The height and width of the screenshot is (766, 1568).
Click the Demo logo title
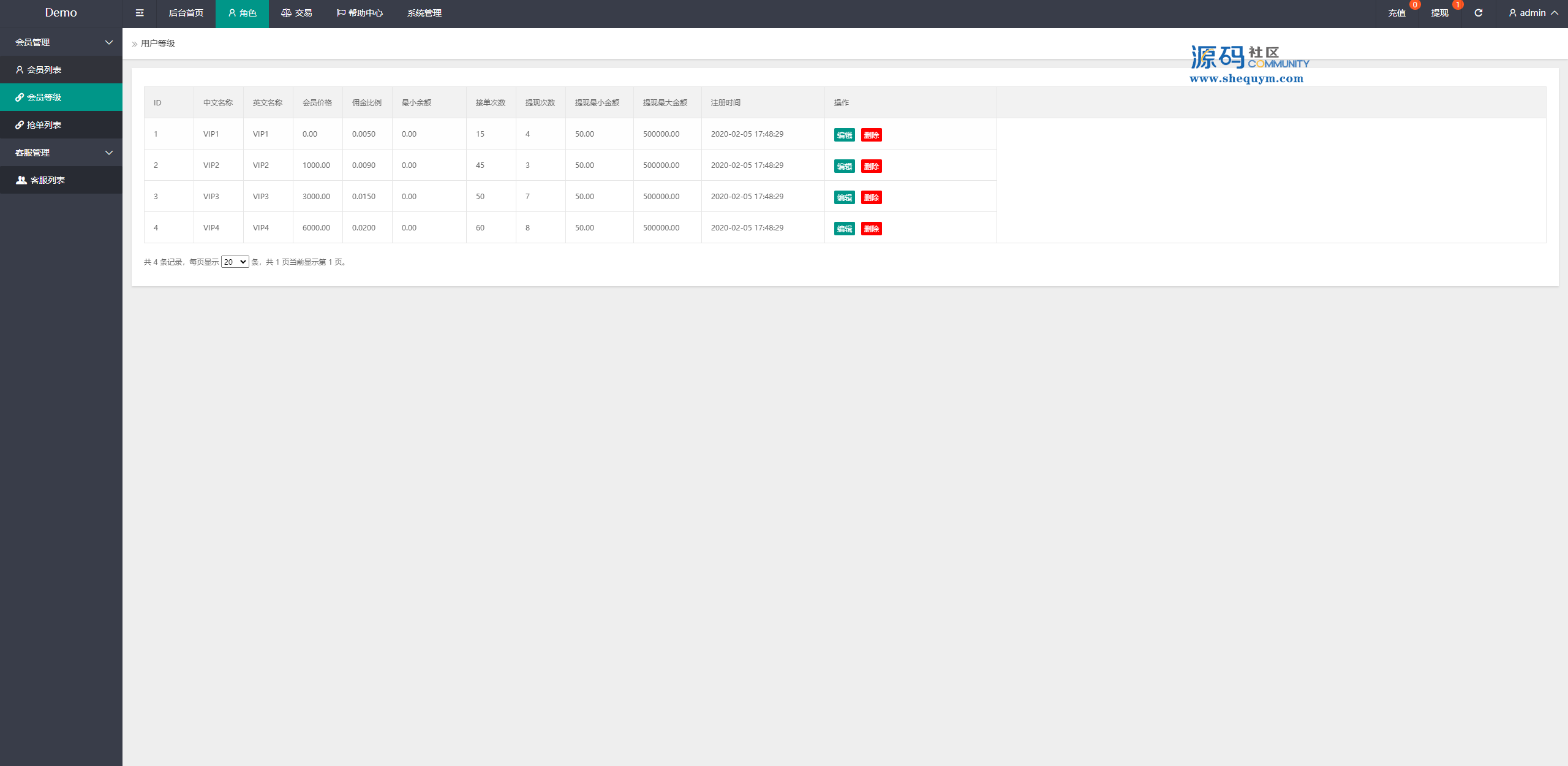pos(61,13)
